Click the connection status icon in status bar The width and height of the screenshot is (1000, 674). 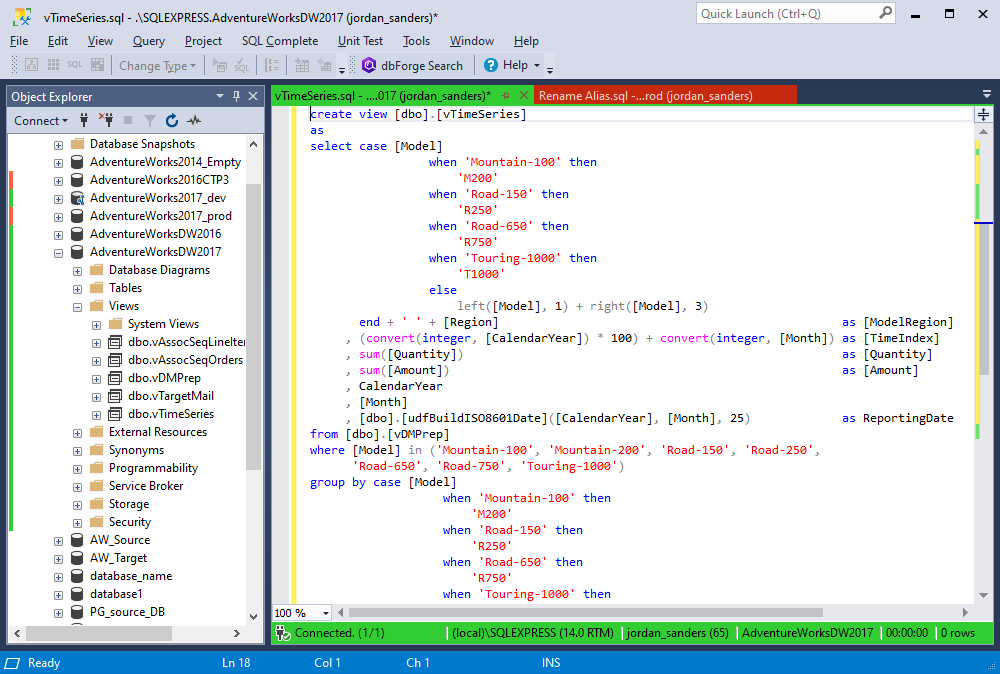click(282, 633)
